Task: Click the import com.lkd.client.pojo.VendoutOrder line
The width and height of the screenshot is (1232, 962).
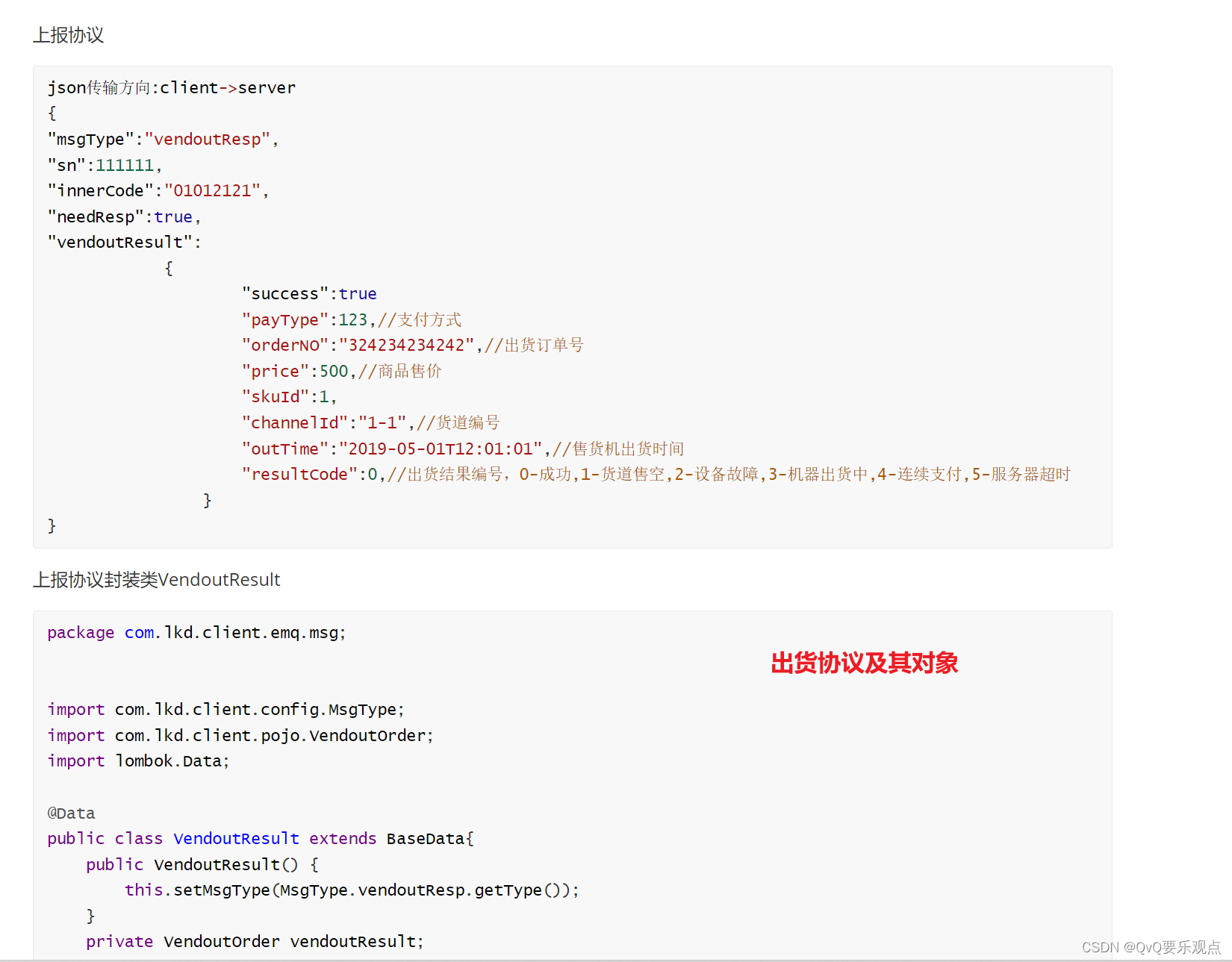Action: pos(240,736)
